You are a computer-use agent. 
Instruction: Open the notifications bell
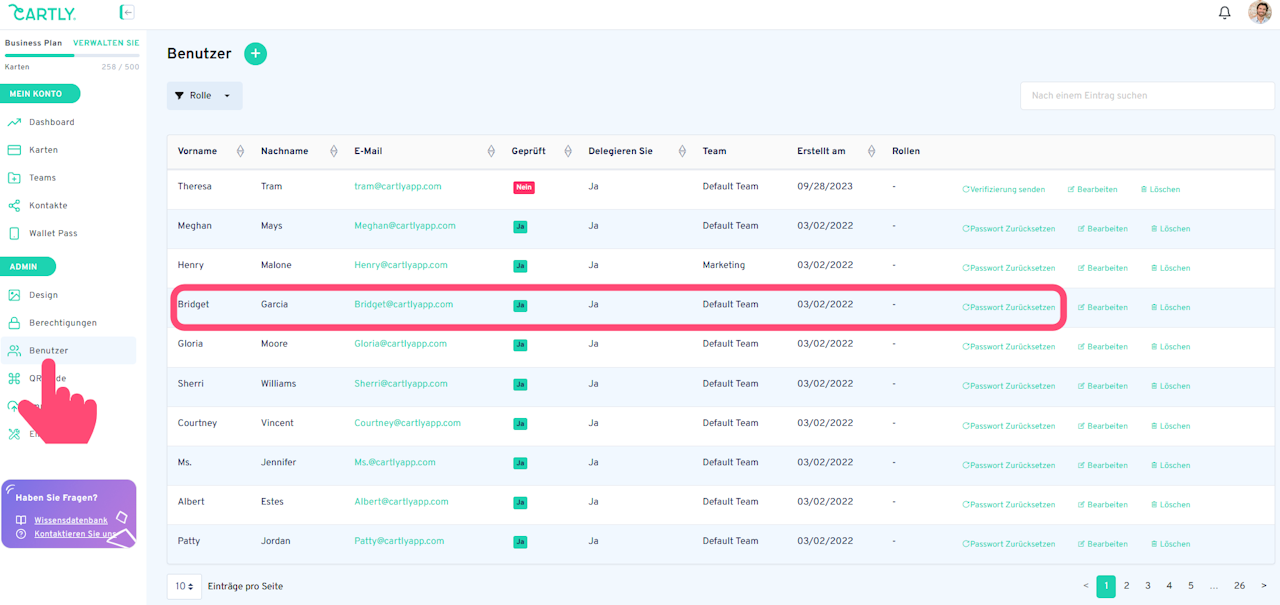1224,13
